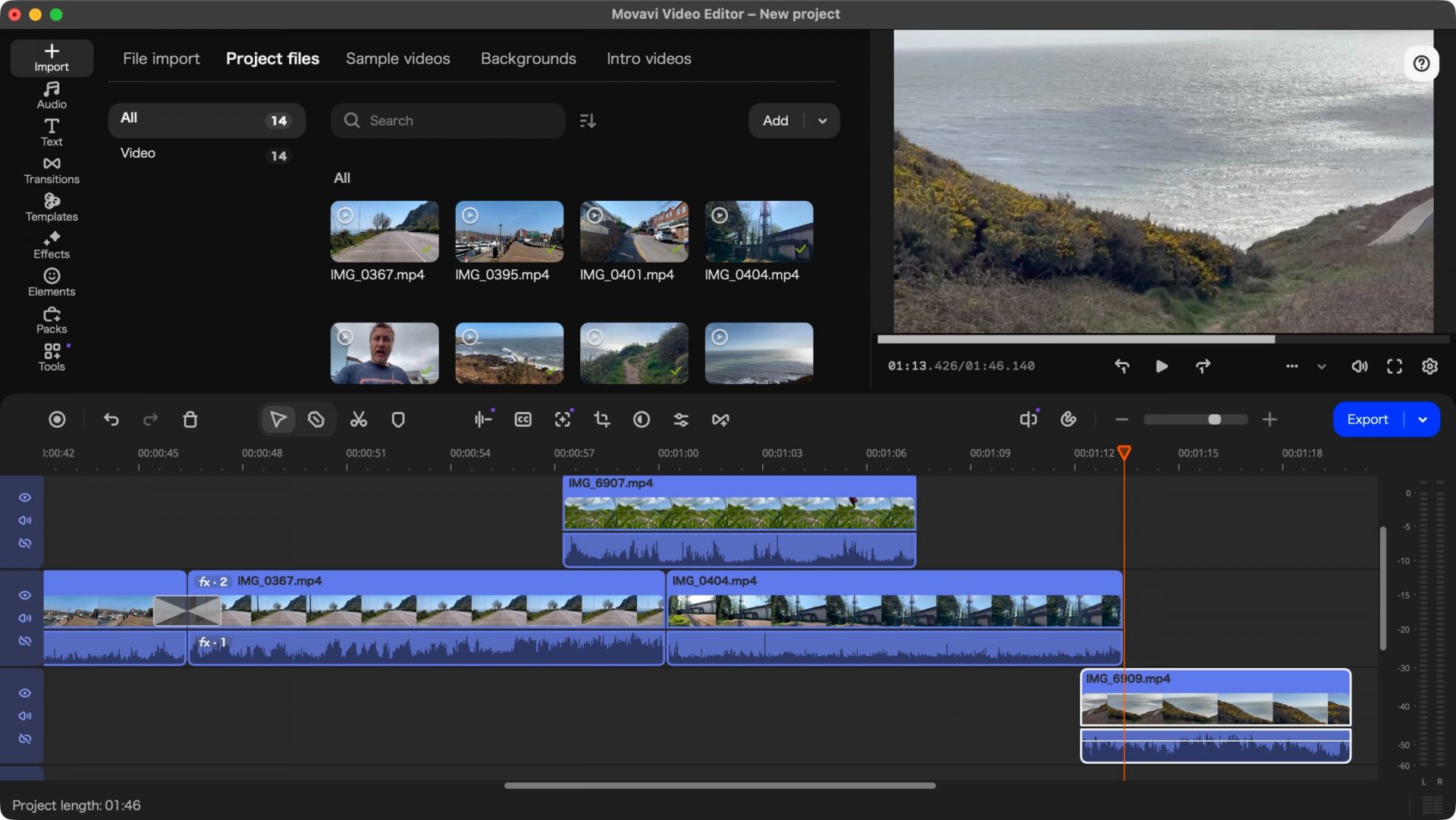Click the Add media button
The height and width of the screenshot is (820, 1456).
tap(776, 121)
